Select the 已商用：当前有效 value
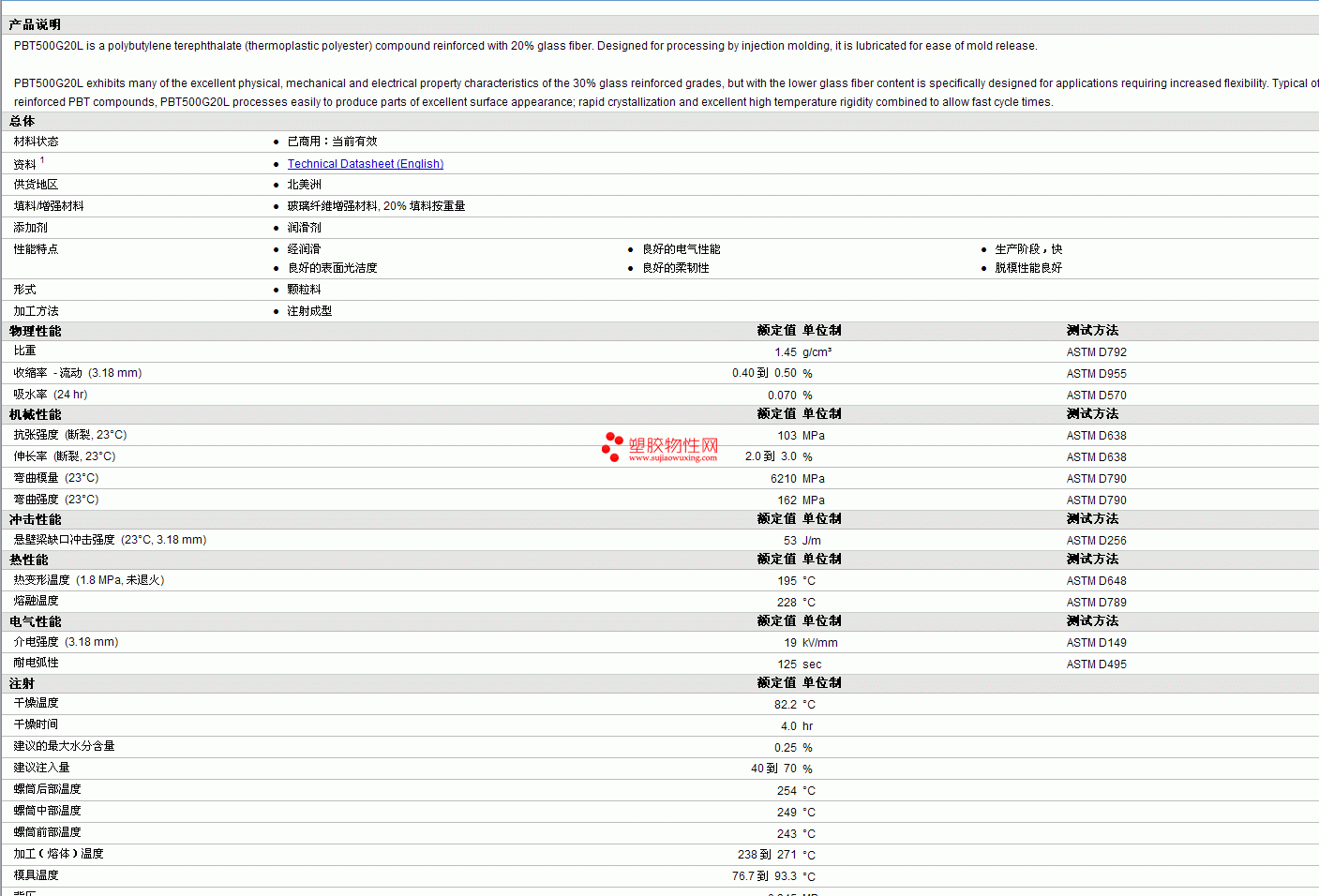Screen dimensions: 1319x896 click(332, 142)
